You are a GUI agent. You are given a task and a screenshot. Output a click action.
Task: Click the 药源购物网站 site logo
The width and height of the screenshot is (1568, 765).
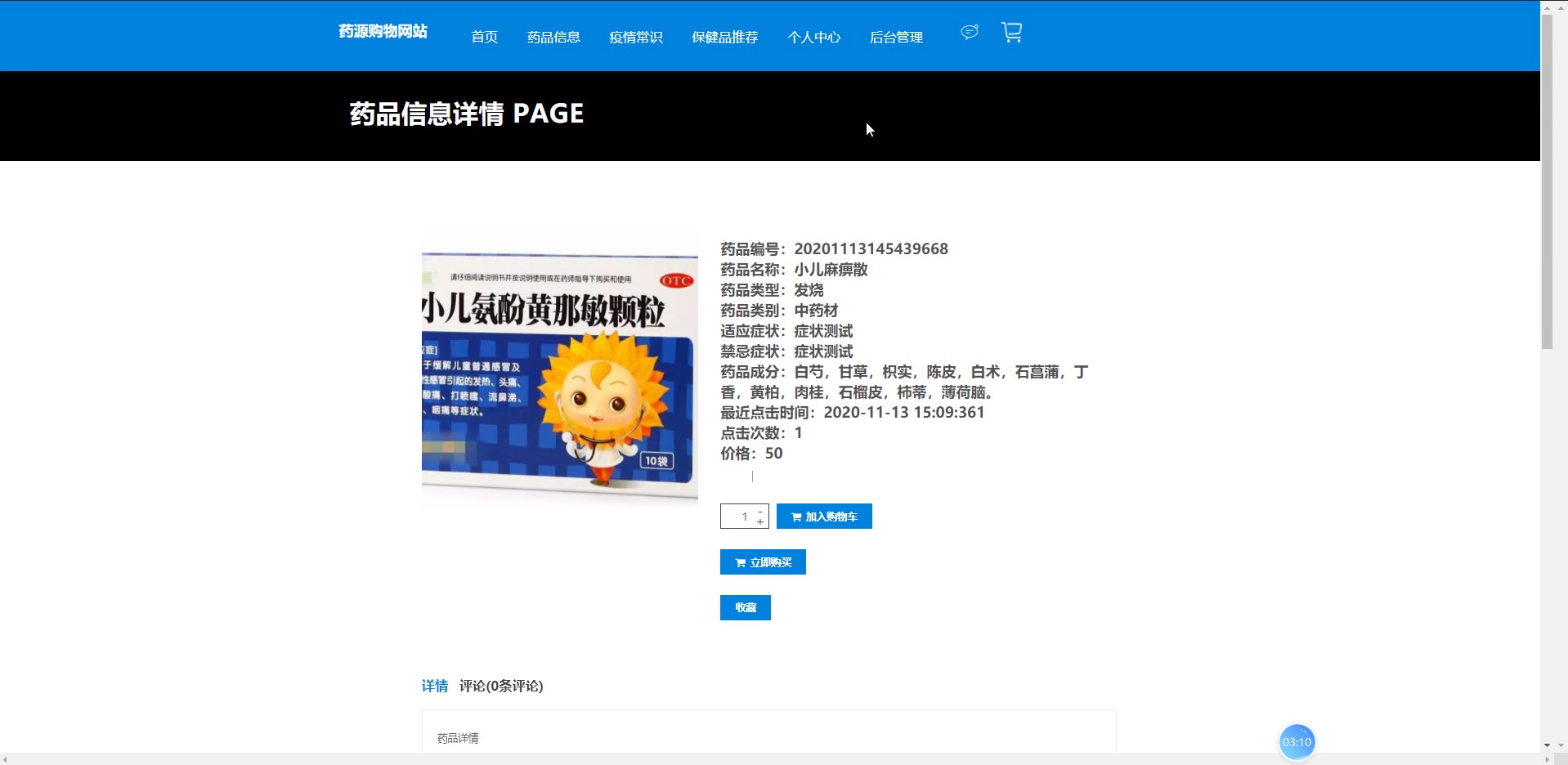click(383, 31)
